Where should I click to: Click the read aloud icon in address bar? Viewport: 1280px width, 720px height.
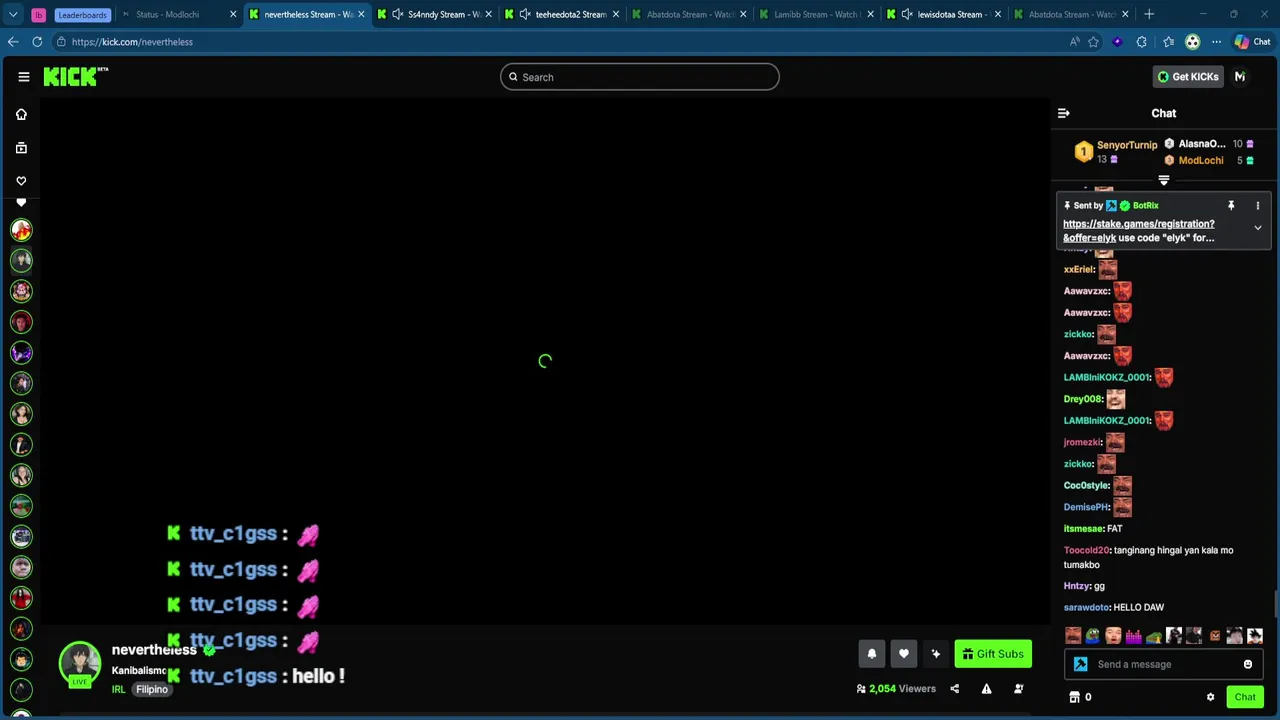point(1074,42)
